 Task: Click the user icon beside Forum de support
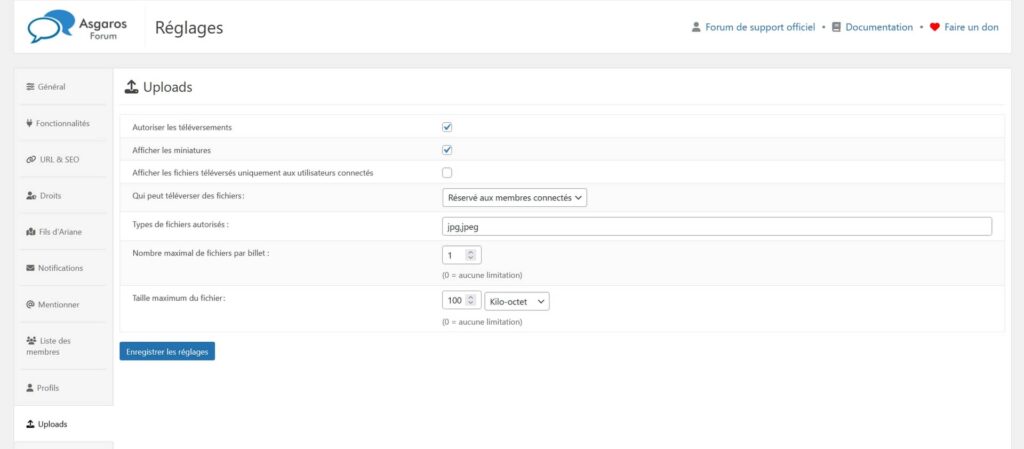click(x=696, y=27)
